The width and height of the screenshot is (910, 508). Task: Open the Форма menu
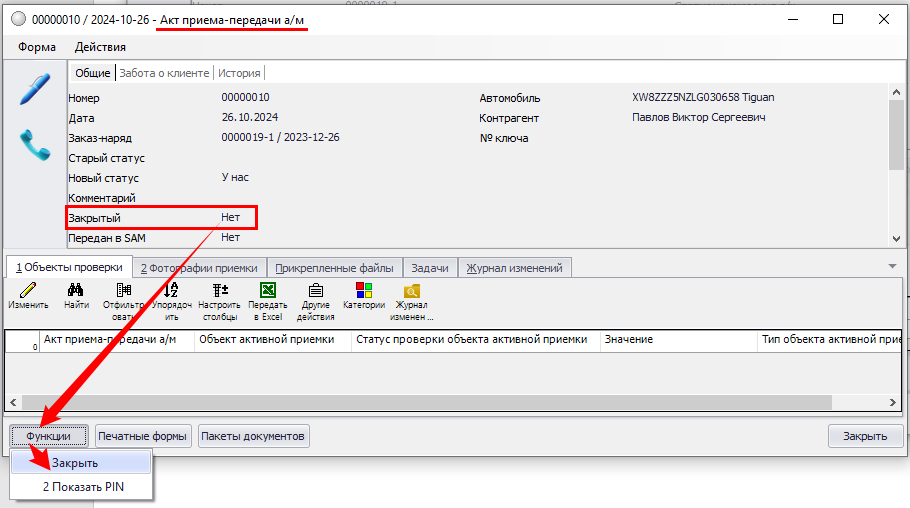(x=37, y=47)
